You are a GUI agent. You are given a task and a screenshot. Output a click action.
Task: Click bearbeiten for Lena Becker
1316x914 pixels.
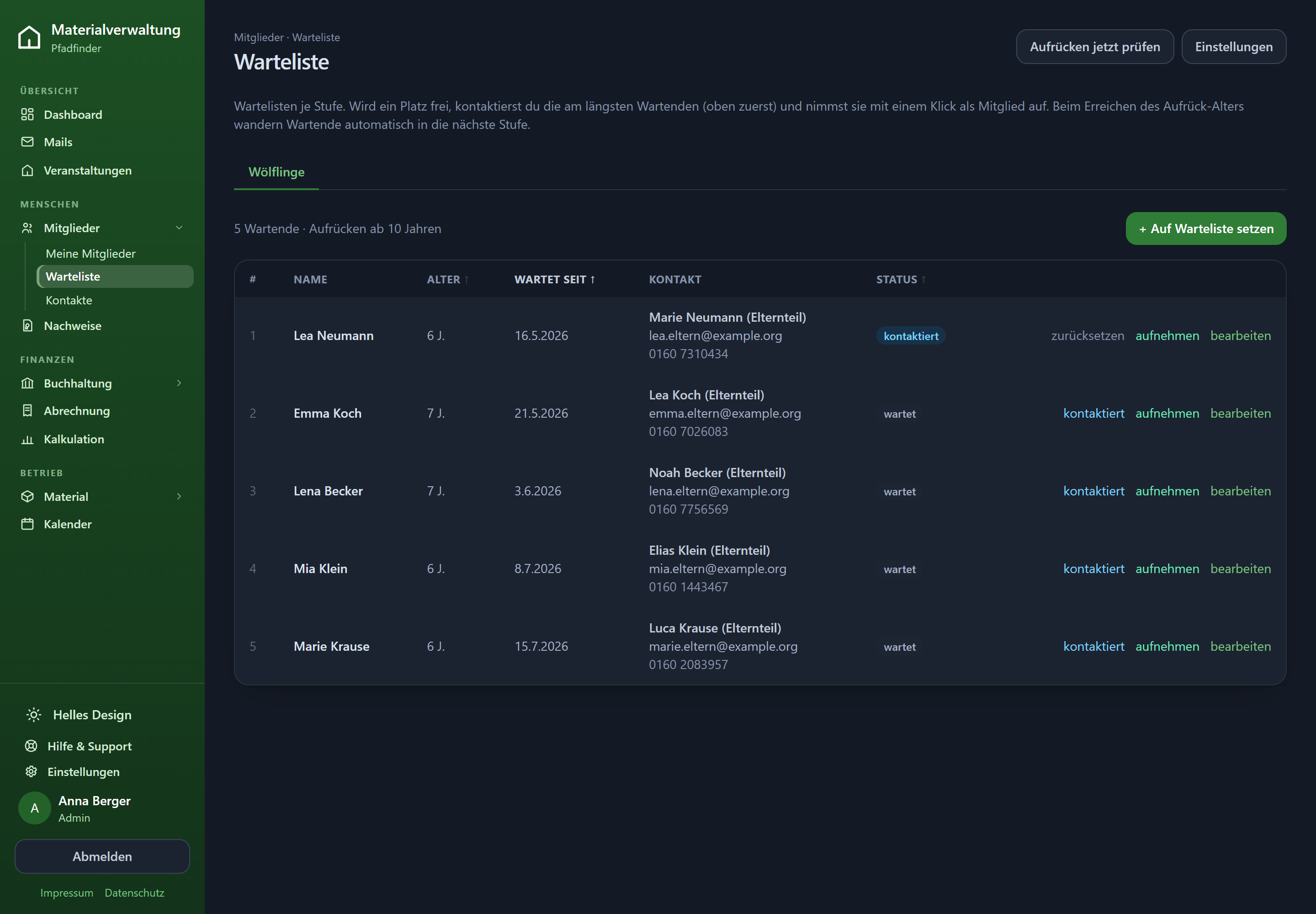tap(1241, 491)
